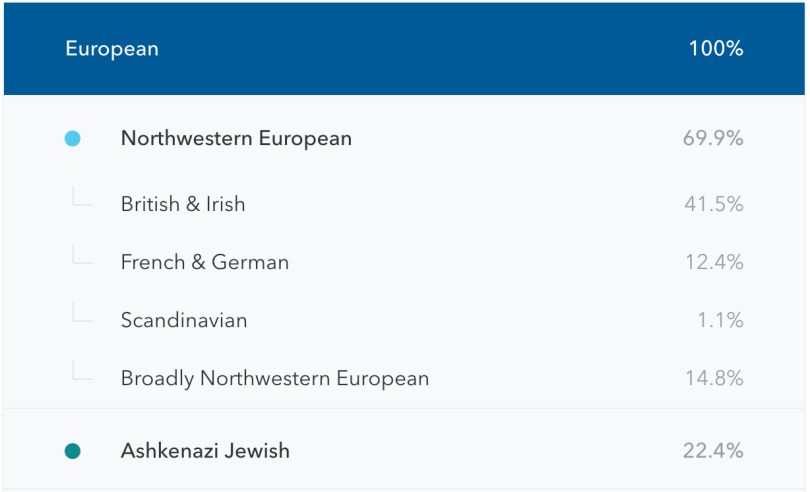Click the light blue Northwestern European dot
Image resolution: width=810 pixels, height=492 pixels.
(72, 139)
